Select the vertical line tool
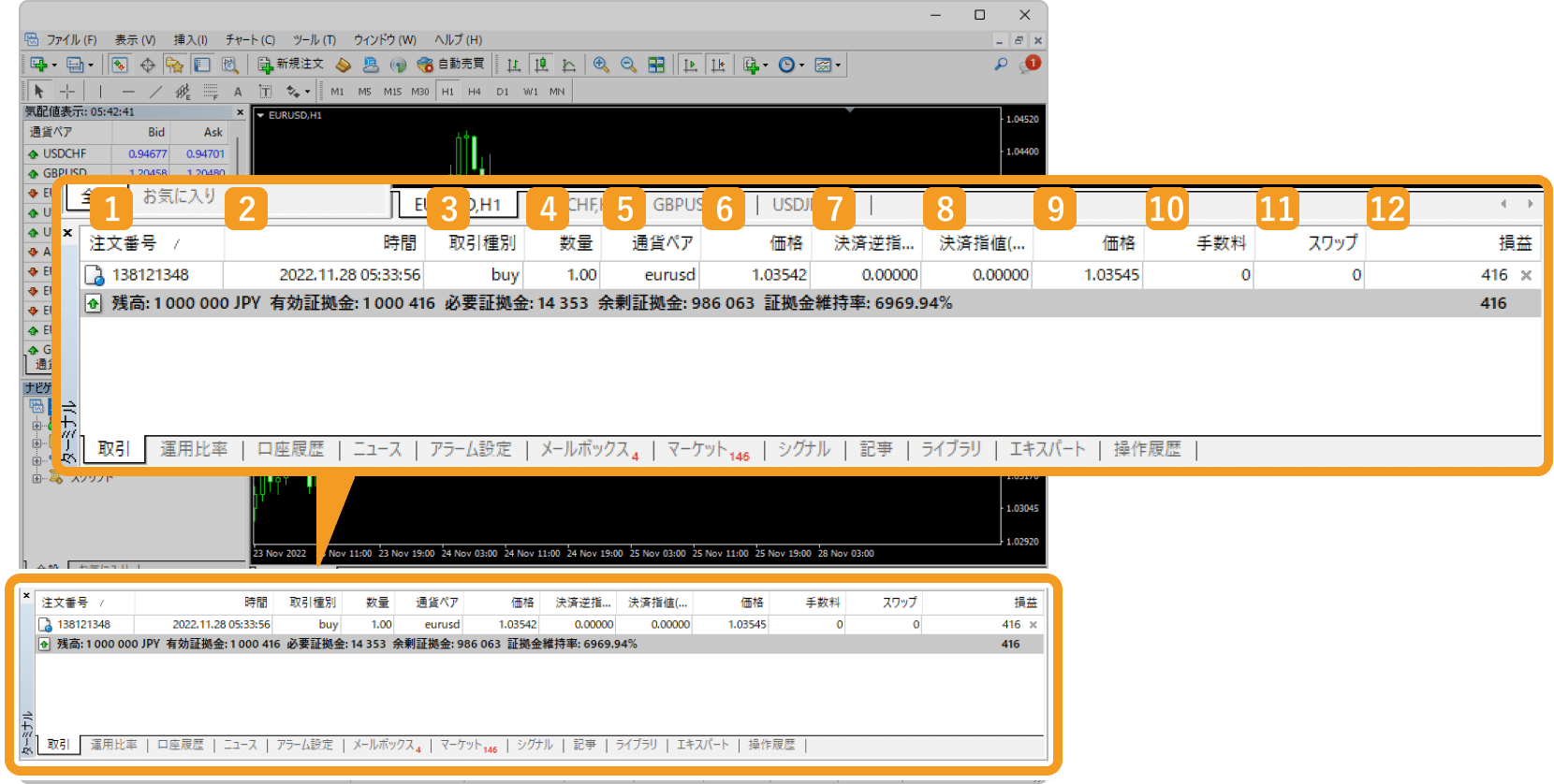This screenshot has width=1554, height=784. 100,91
